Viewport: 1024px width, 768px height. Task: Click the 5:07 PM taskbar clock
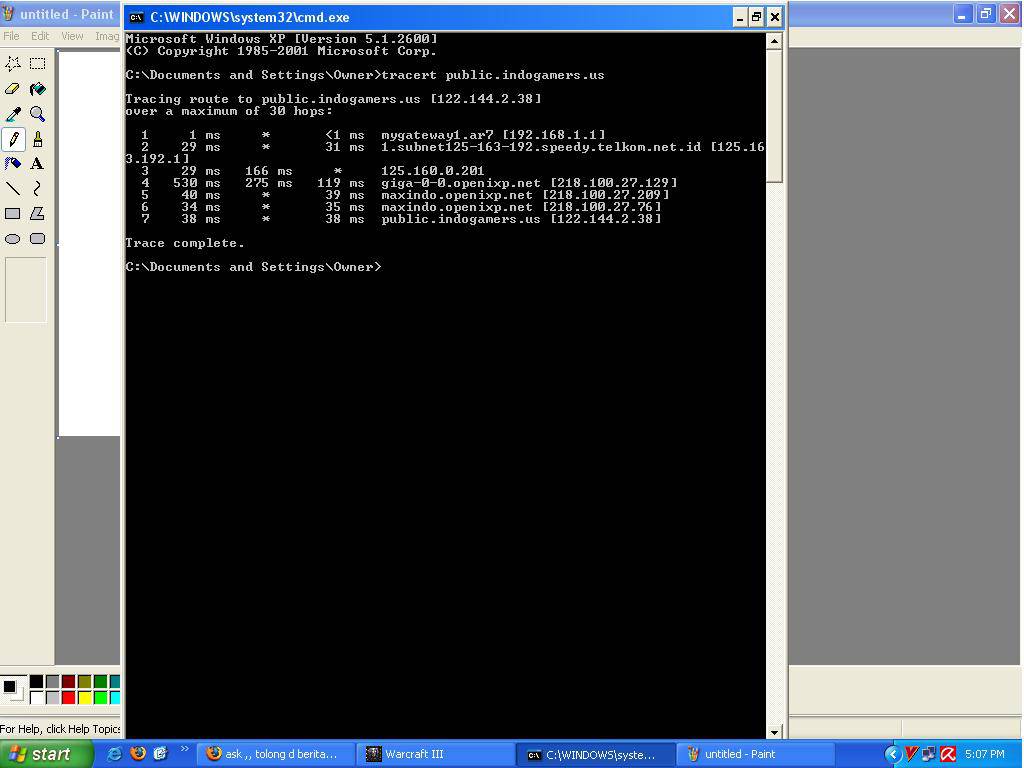pos(984,754)
